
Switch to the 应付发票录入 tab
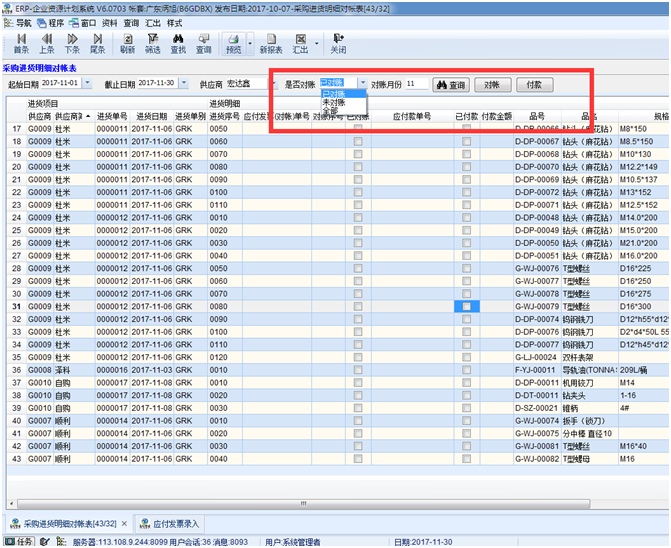(175, 523)
